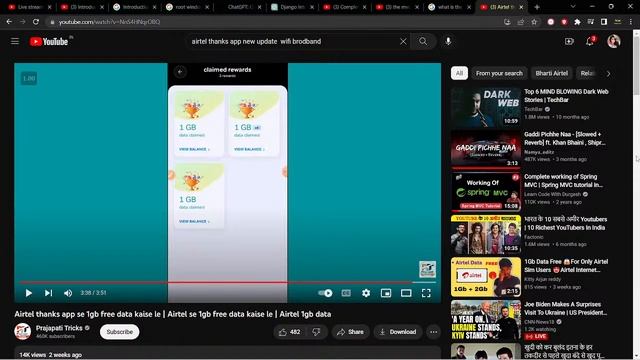Share the video
The image size is (640, 360).
tap(350, 332)
